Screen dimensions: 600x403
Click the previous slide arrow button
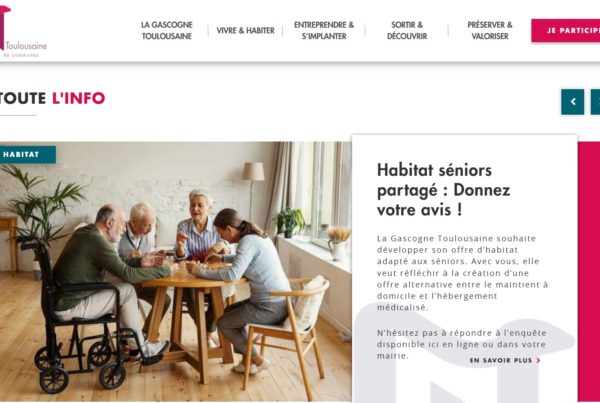click(x=572, y=102)
